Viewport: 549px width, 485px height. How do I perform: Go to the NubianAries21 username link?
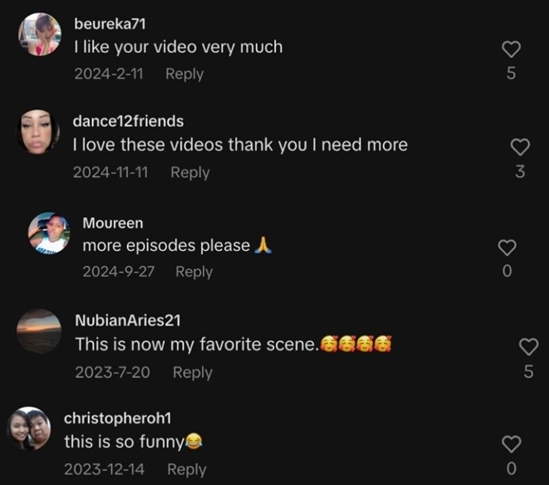[x=128, y=320]
